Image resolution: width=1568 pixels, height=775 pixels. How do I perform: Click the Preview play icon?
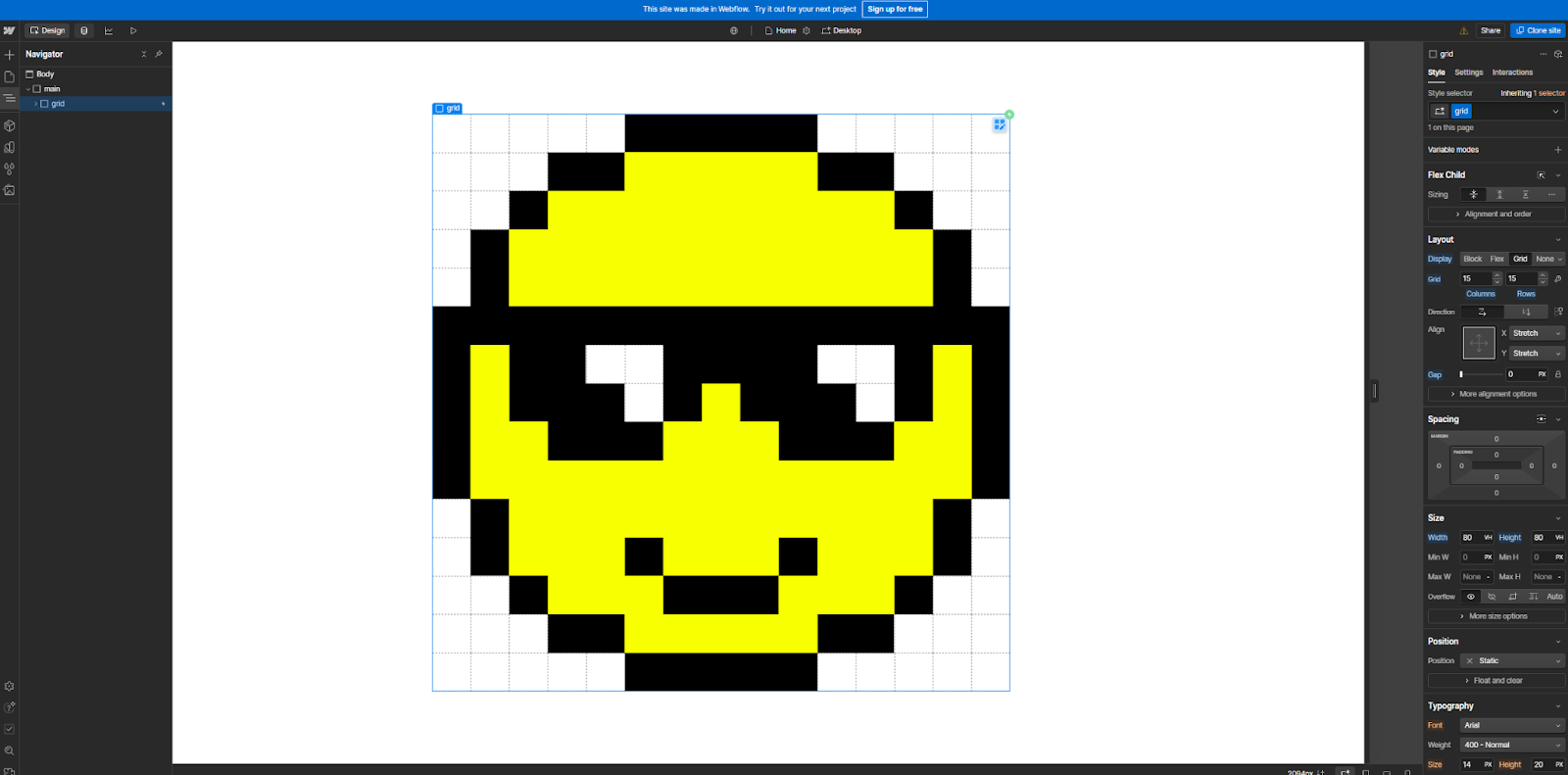[133, 30]
